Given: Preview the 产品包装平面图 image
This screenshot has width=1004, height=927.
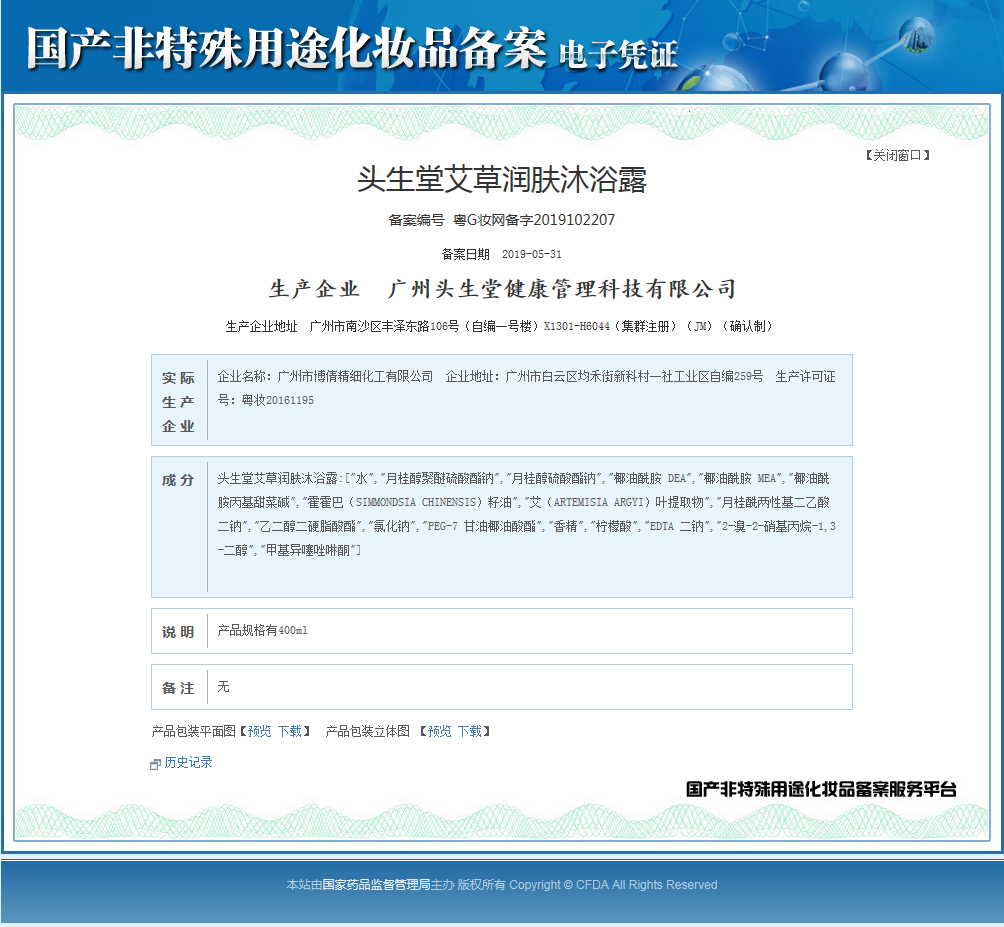Looking at the screenshot, I should tap(259, 731).
